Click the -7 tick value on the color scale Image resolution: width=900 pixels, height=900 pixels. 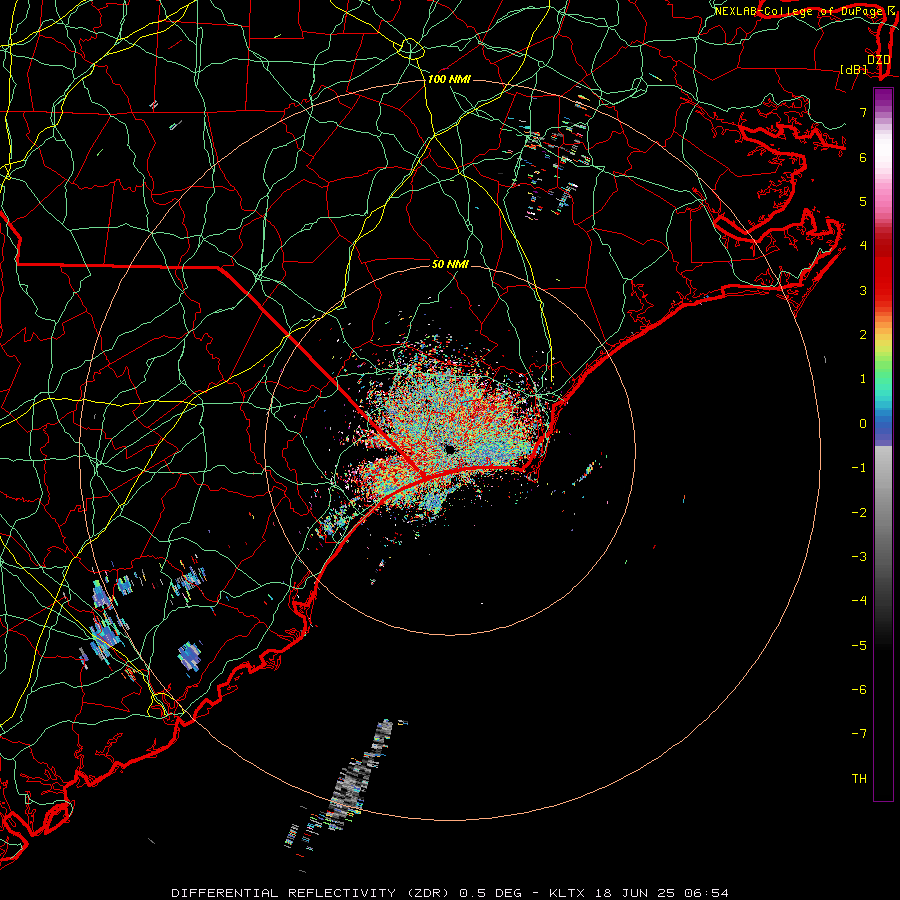pos(859,734)
